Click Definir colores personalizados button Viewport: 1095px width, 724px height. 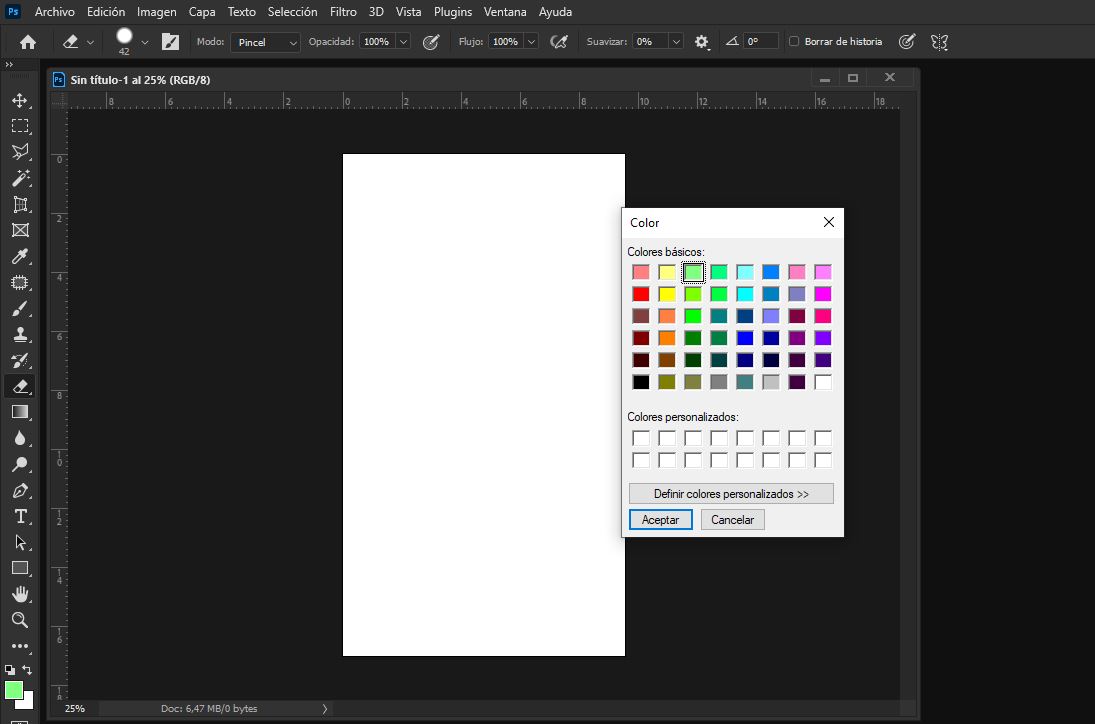[x=731, y=493]
